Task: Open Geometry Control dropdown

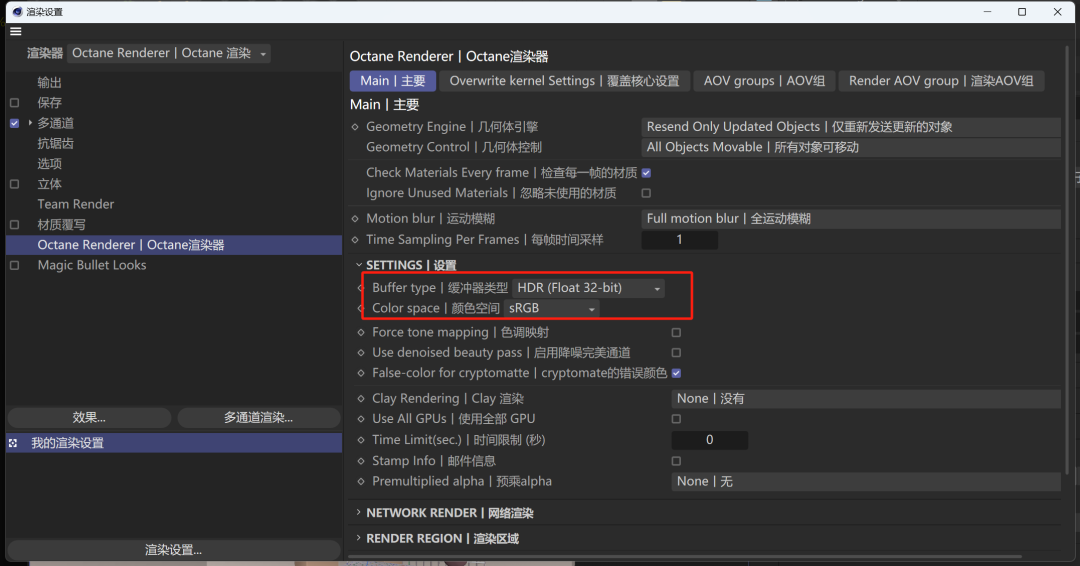Action: [851, 147]
